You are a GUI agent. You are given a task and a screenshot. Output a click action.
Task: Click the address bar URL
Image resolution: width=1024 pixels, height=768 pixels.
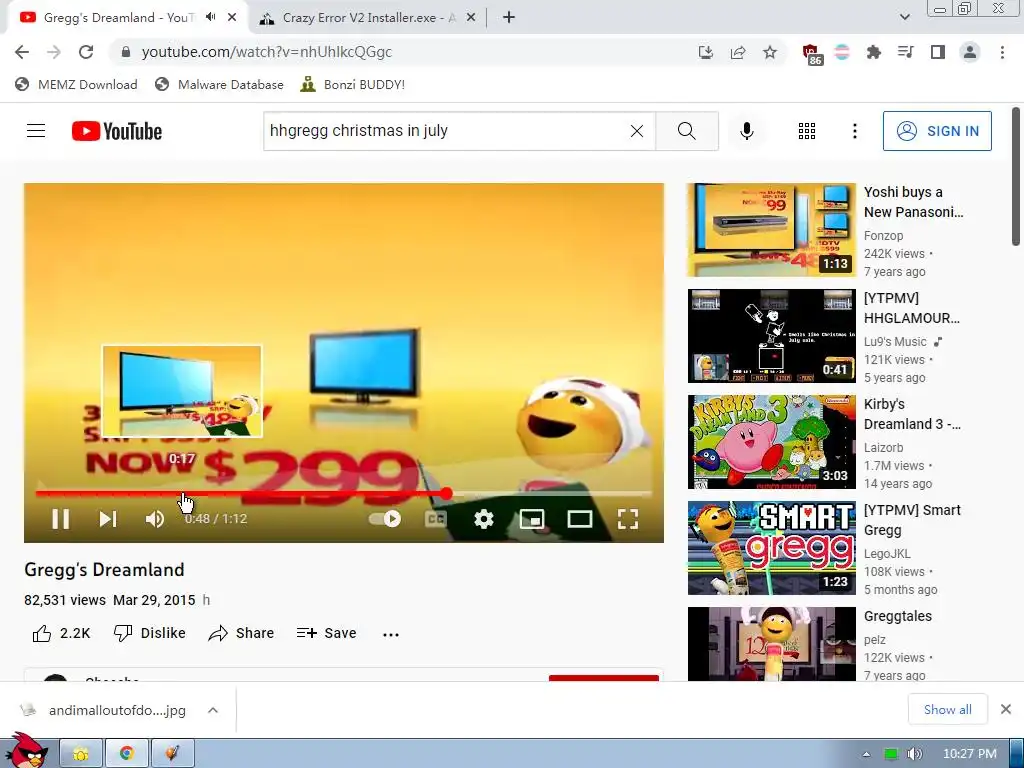tap(266, 52)
